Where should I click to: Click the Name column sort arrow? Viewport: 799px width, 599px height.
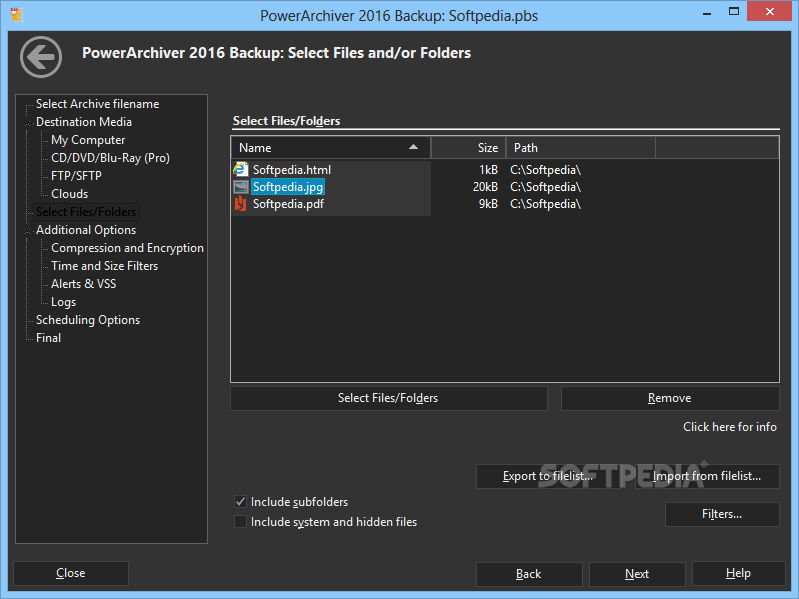[413, 147]
